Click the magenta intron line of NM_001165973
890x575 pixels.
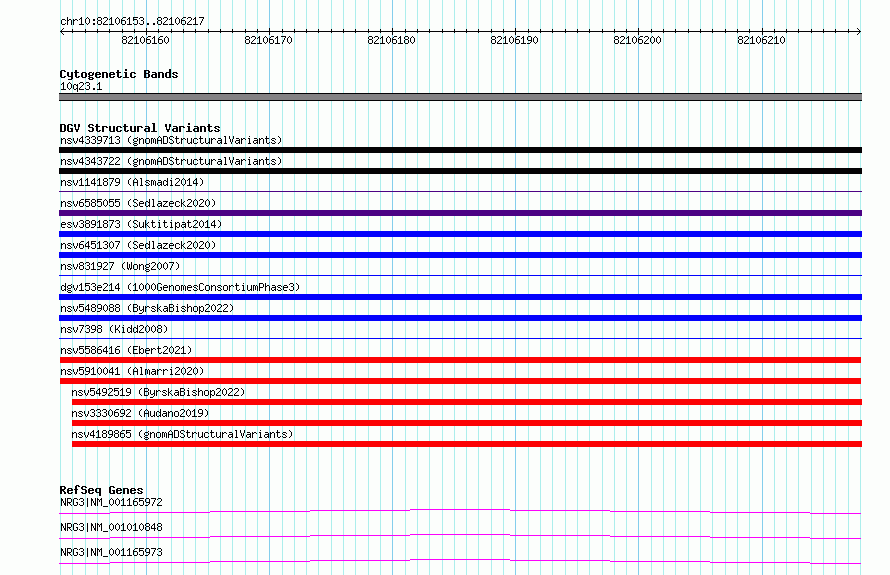click(460, 561)
